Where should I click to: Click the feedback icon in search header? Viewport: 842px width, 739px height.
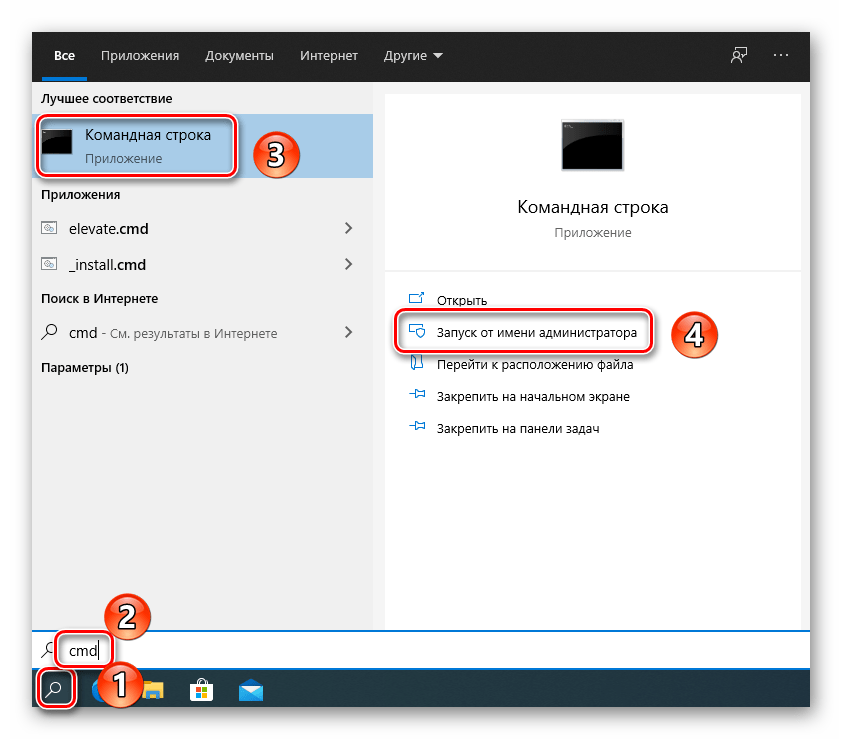point(739,56)
